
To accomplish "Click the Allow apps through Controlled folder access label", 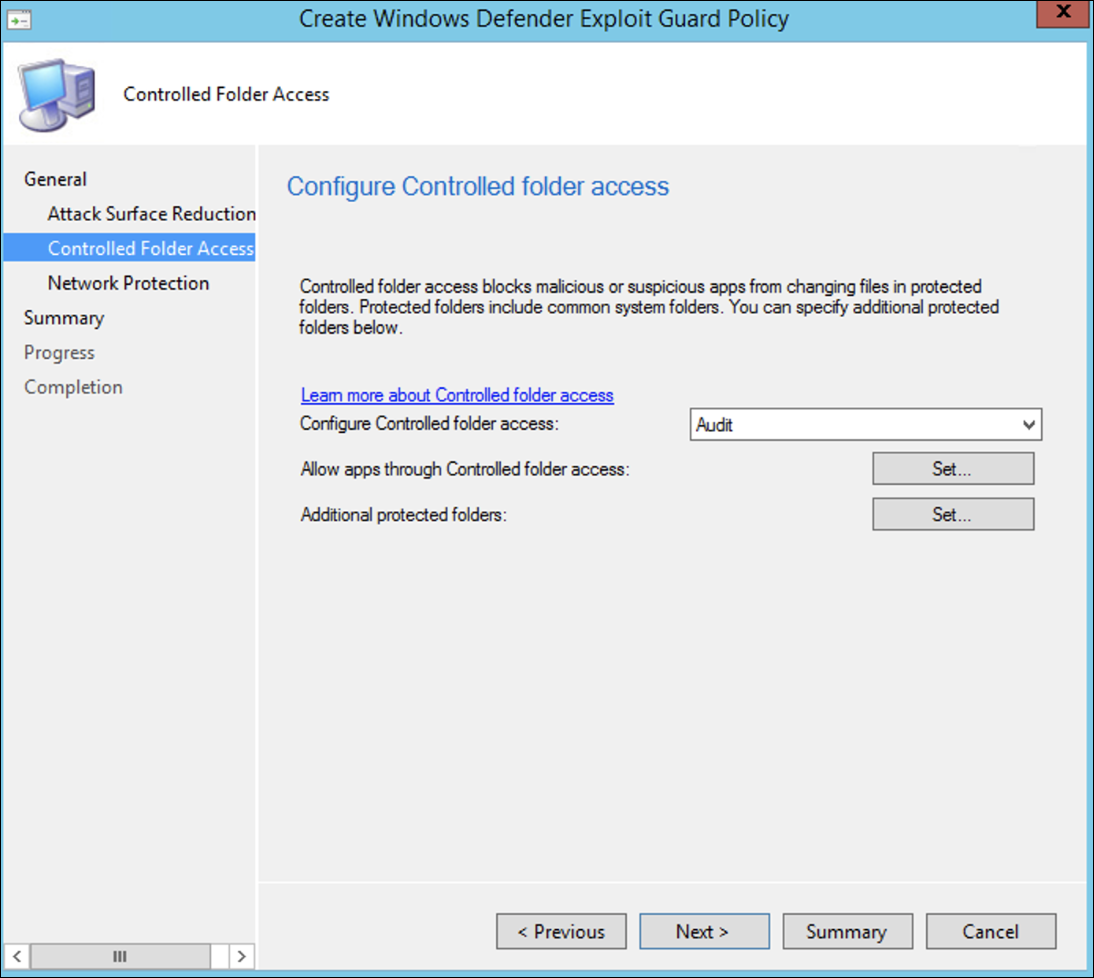I will pyautogui.click(x=465, y=469).
